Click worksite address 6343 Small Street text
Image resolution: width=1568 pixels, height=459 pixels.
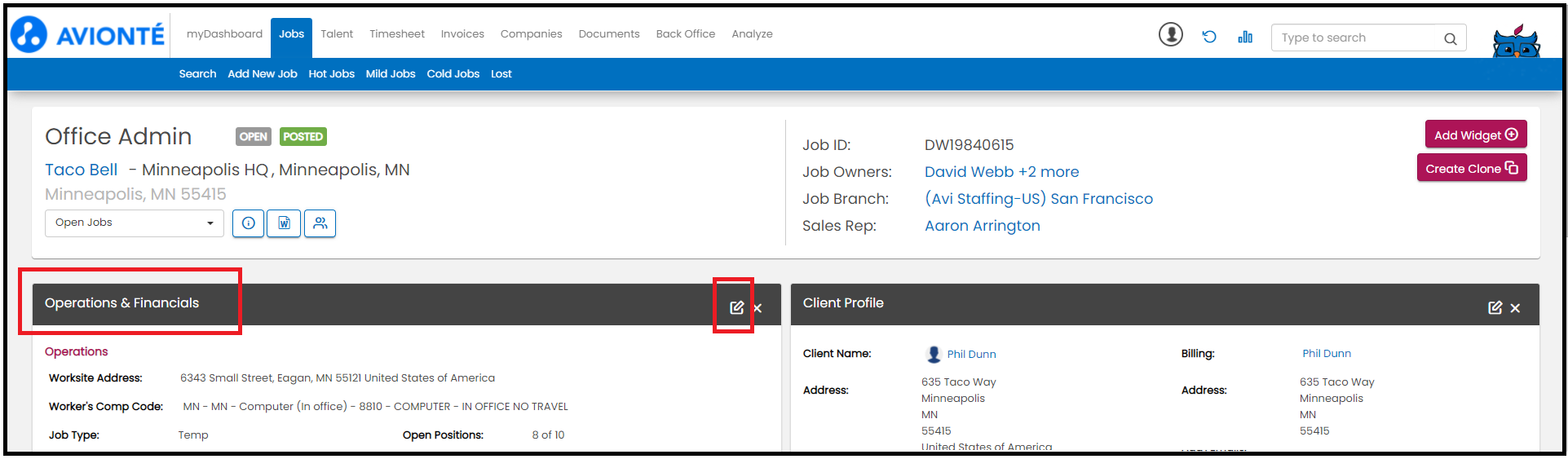(x=338, y=378)
